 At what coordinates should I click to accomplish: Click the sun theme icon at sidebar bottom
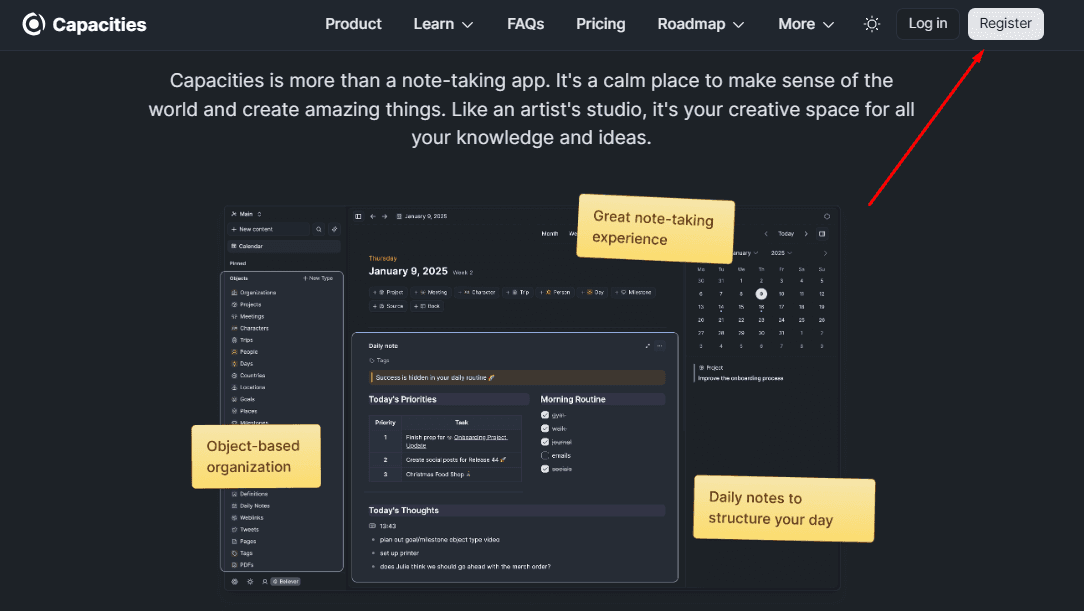tap(250, 582)
